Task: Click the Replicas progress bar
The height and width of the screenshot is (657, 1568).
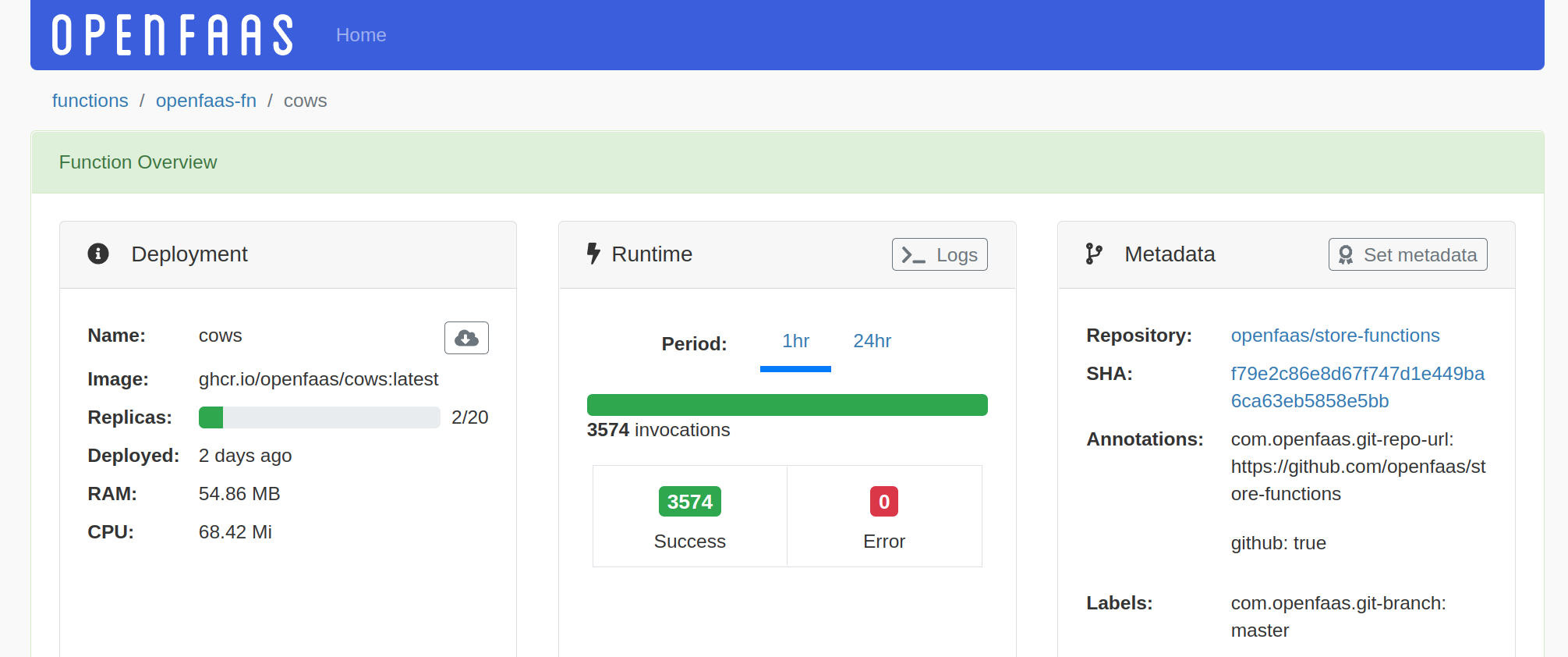Action: tap(319, 417)
